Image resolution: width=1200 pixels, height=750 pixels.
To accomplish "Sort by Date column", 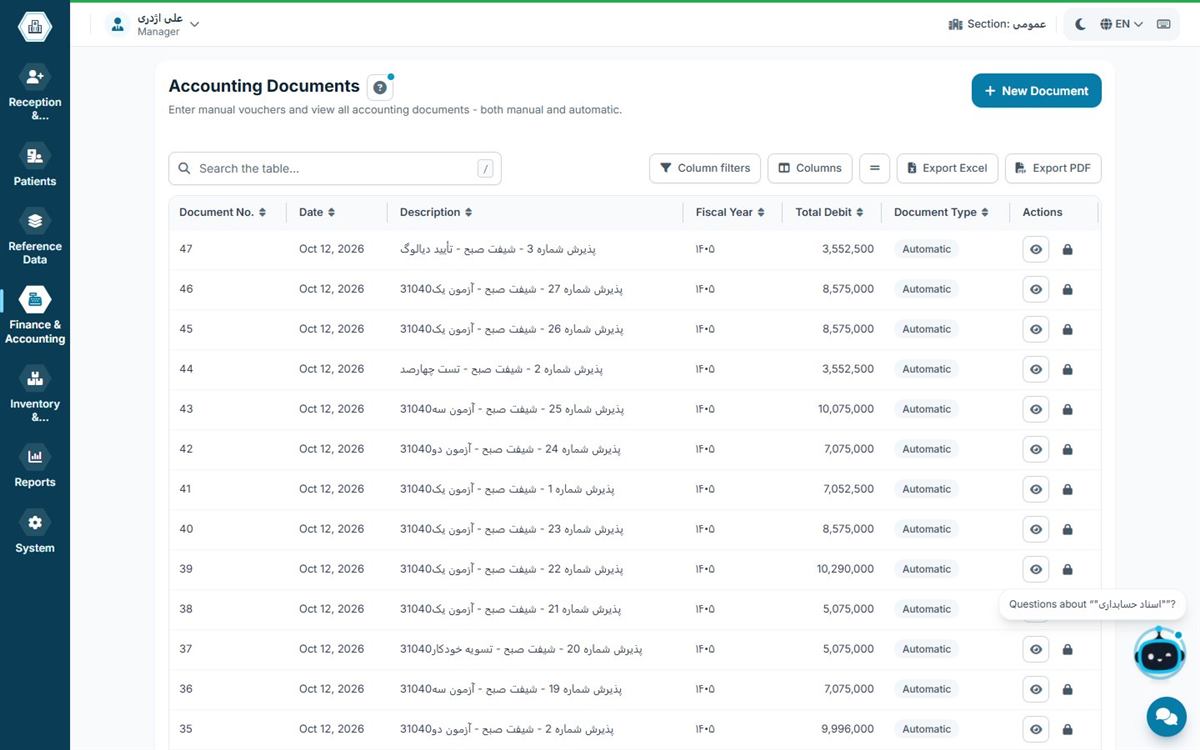I will [x=317, y=212].
